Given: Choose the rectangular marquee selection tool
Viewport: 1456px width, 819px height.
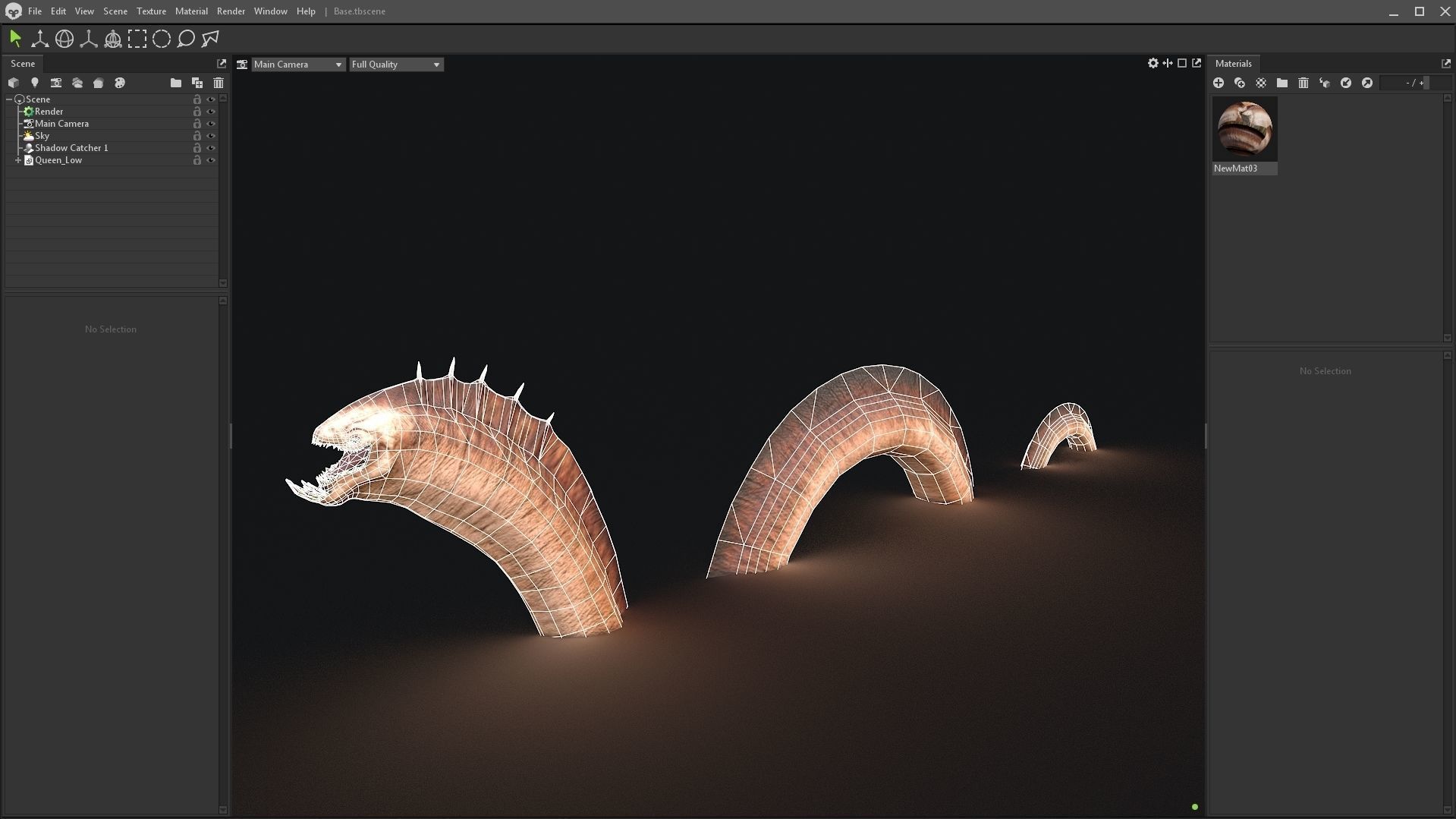Looking at the screenshot, I should coord(137,39).
